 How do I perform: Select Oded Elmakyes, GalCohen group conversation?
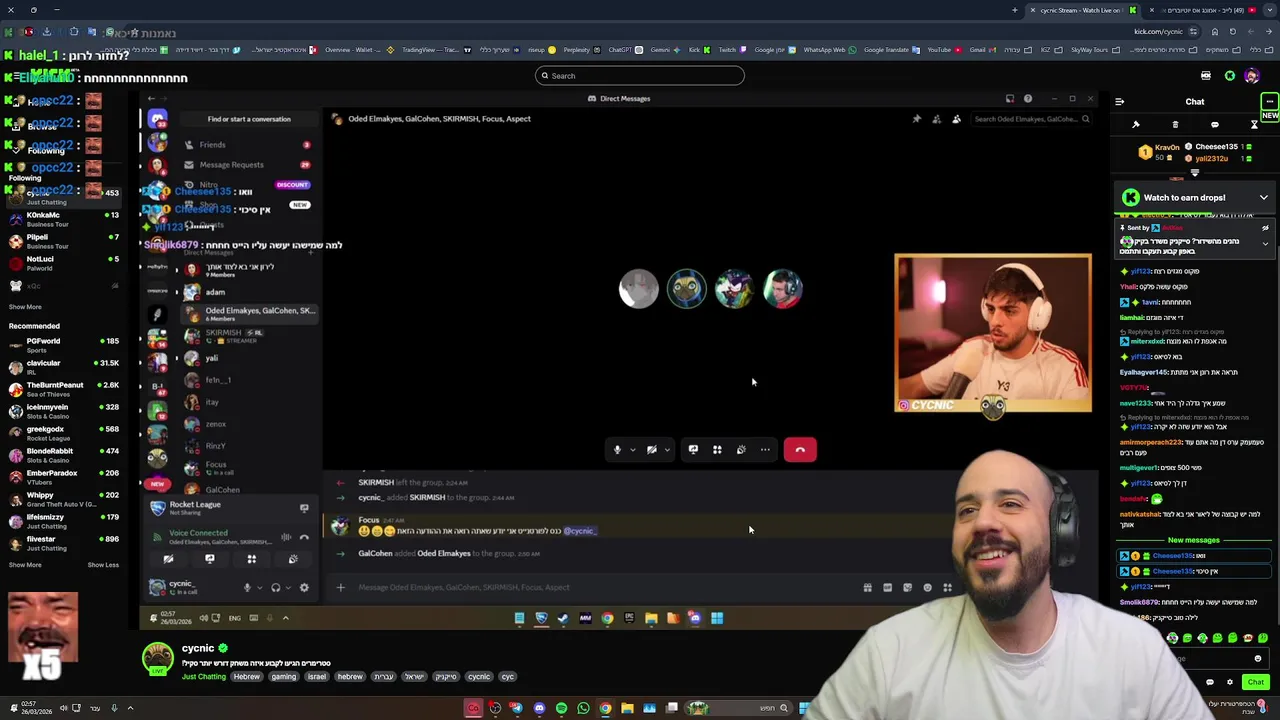coord(248,314)
